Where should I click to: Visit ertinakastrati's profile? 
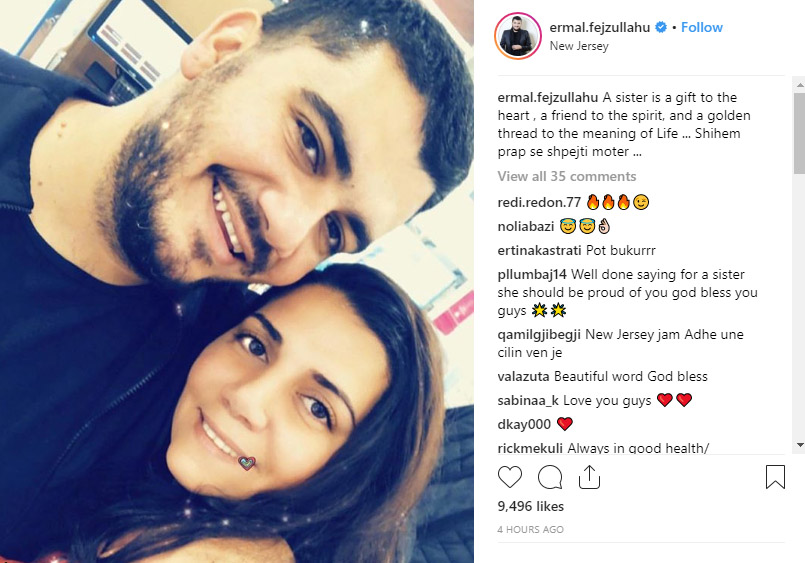point(539,250)
